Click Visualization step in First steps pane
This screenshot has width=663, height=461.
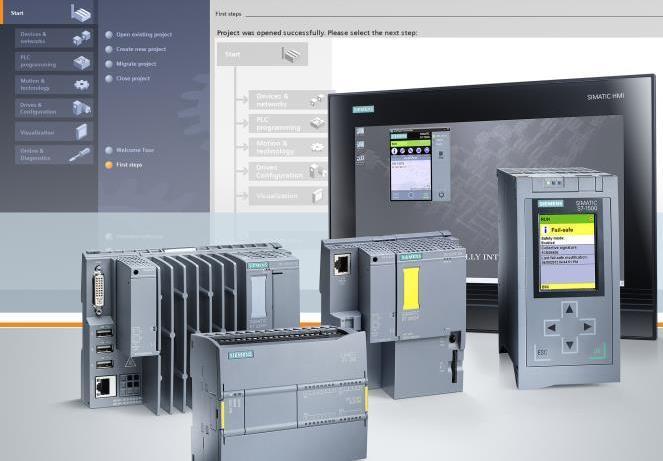click(x=288, y=195)
